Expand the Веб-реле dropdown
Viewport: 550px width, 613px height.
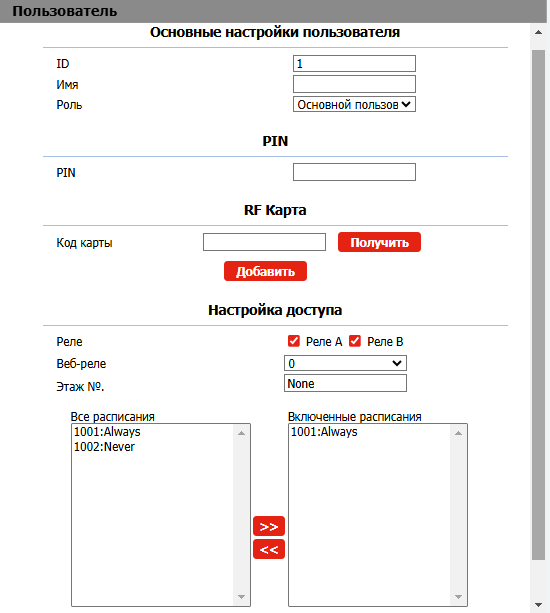(345, 363)
